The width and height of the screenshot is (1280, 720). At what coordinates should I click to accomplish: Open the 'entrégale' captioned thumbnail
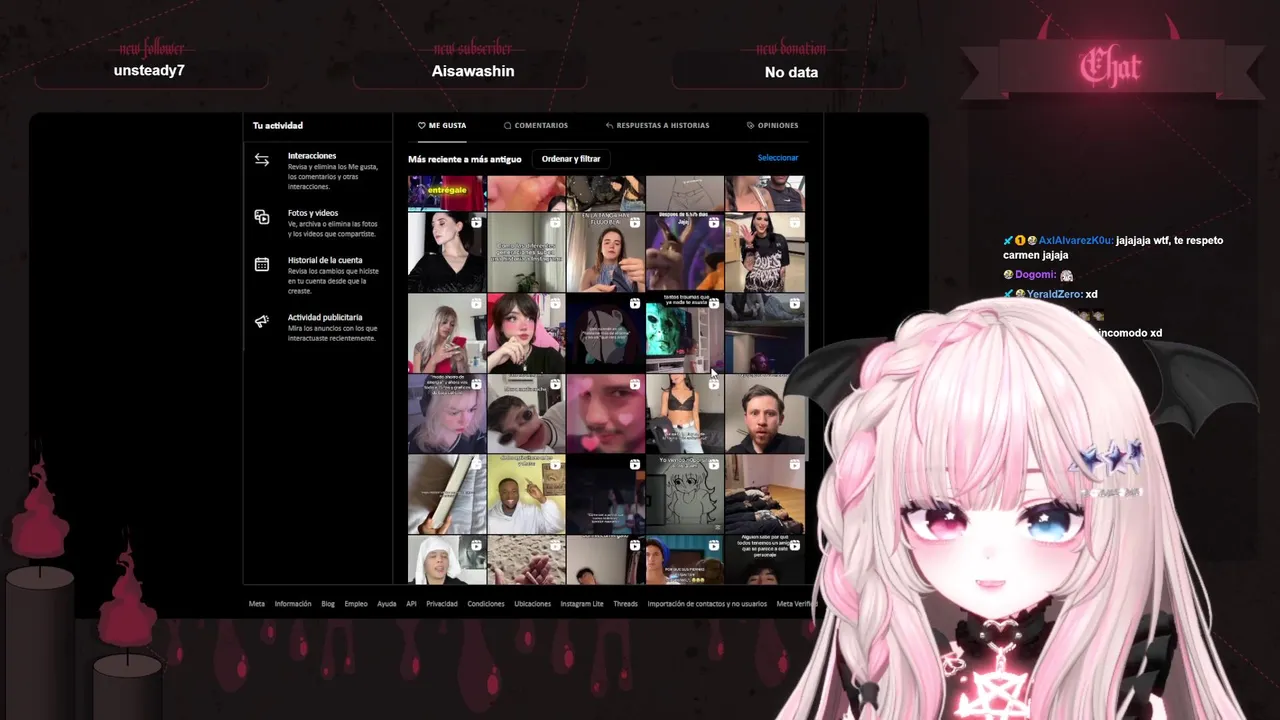click(446, 193)
